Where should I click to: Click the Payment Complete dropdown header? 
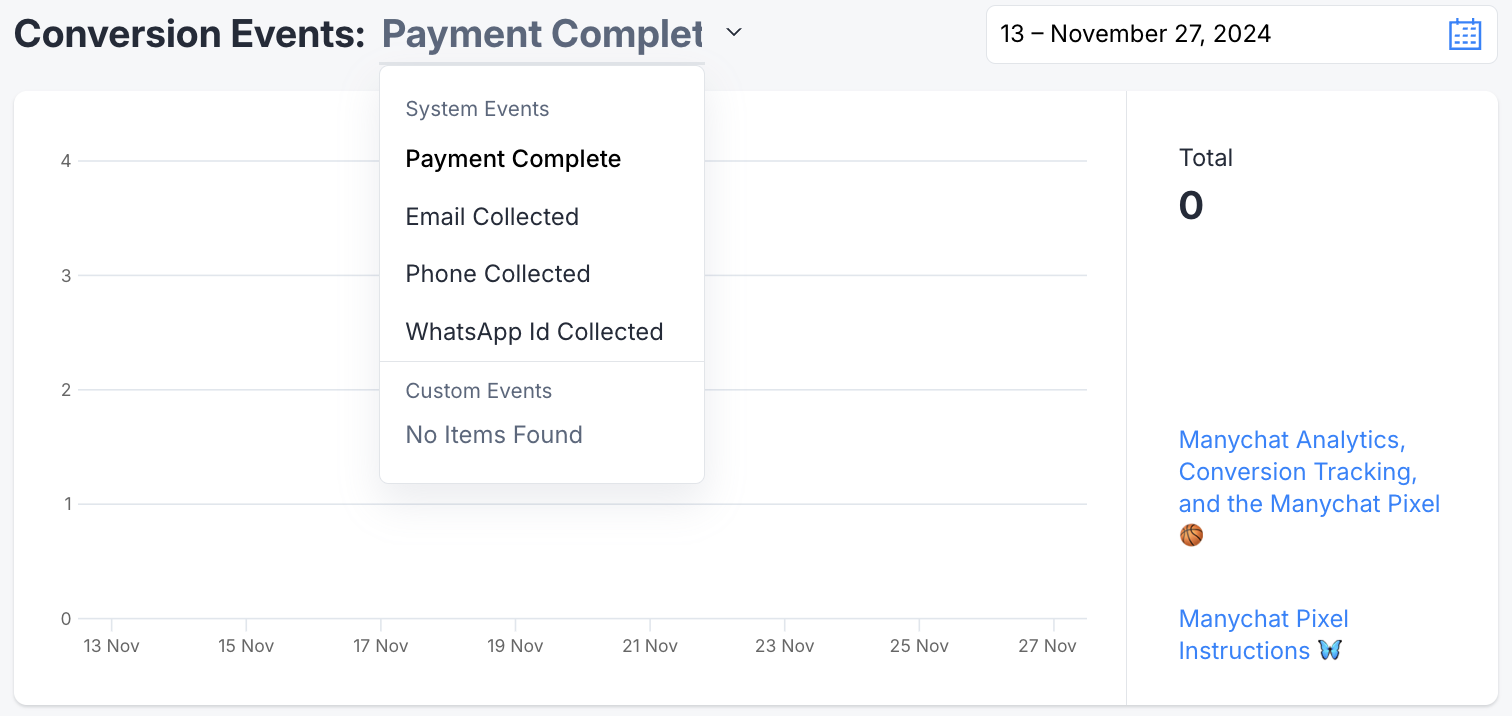click(x=543, y=34)
